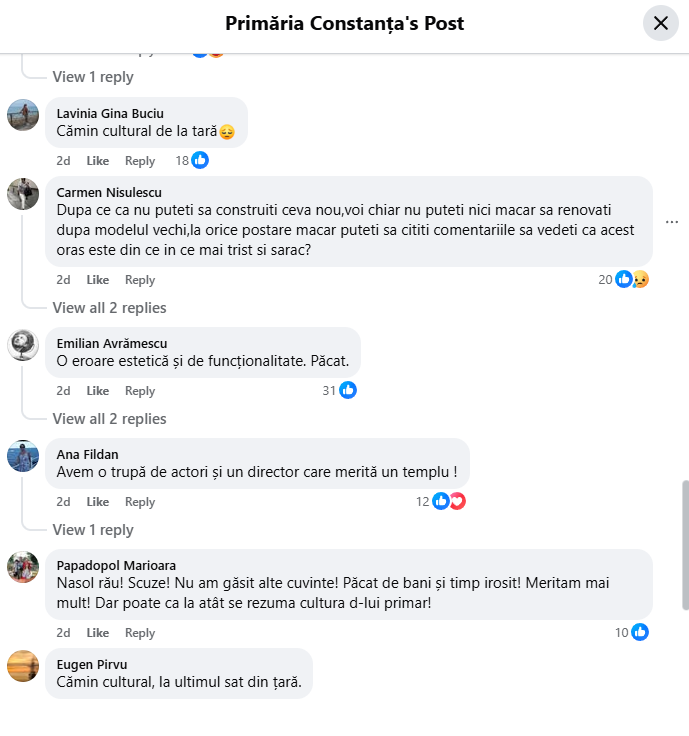The height and width of the screenshot is (736, 689).
Task: Expand the 1 reply under Ana Fildan's comment
Action: (x=93, y=530)
